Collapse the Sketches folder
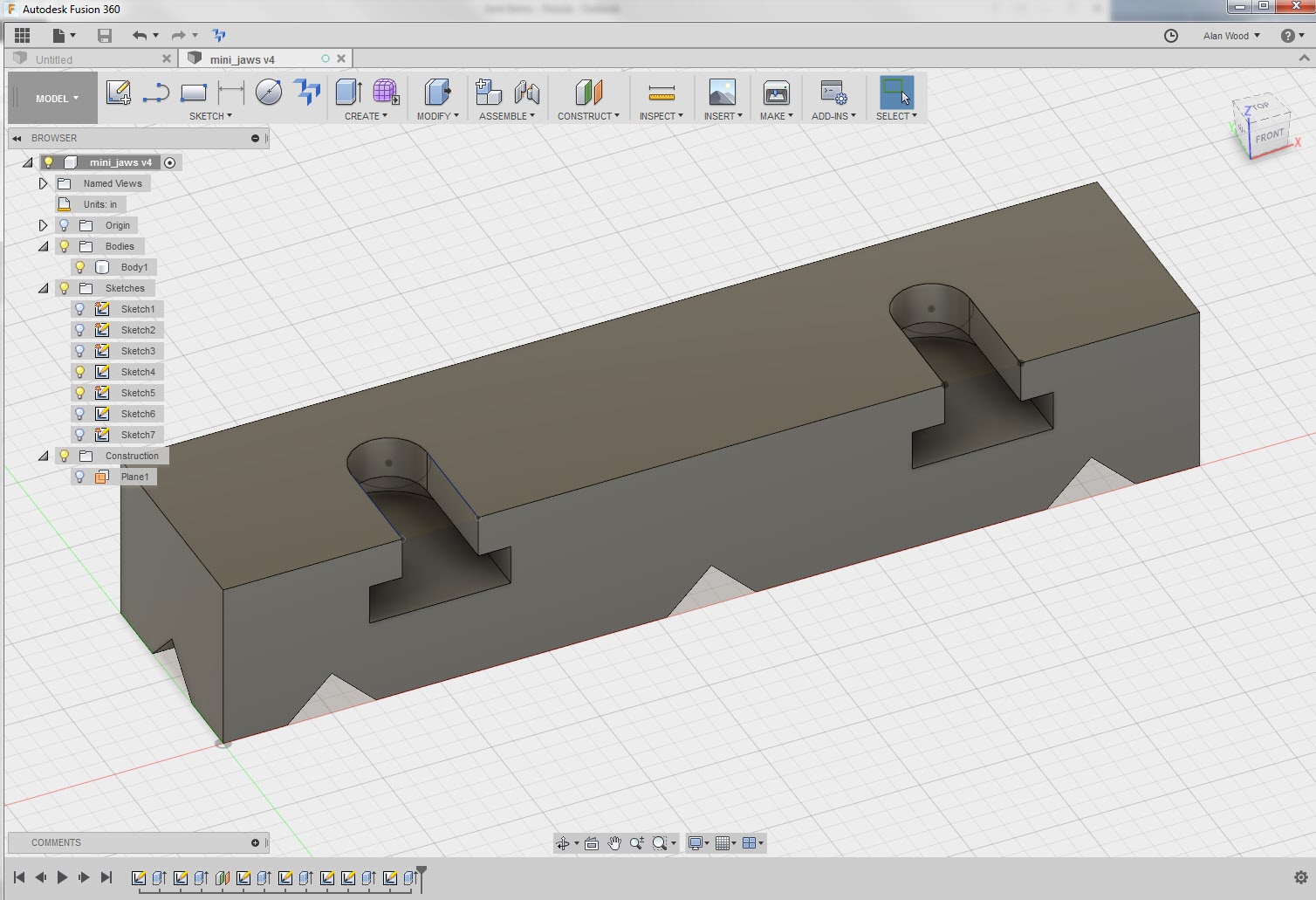 [43, 287]
